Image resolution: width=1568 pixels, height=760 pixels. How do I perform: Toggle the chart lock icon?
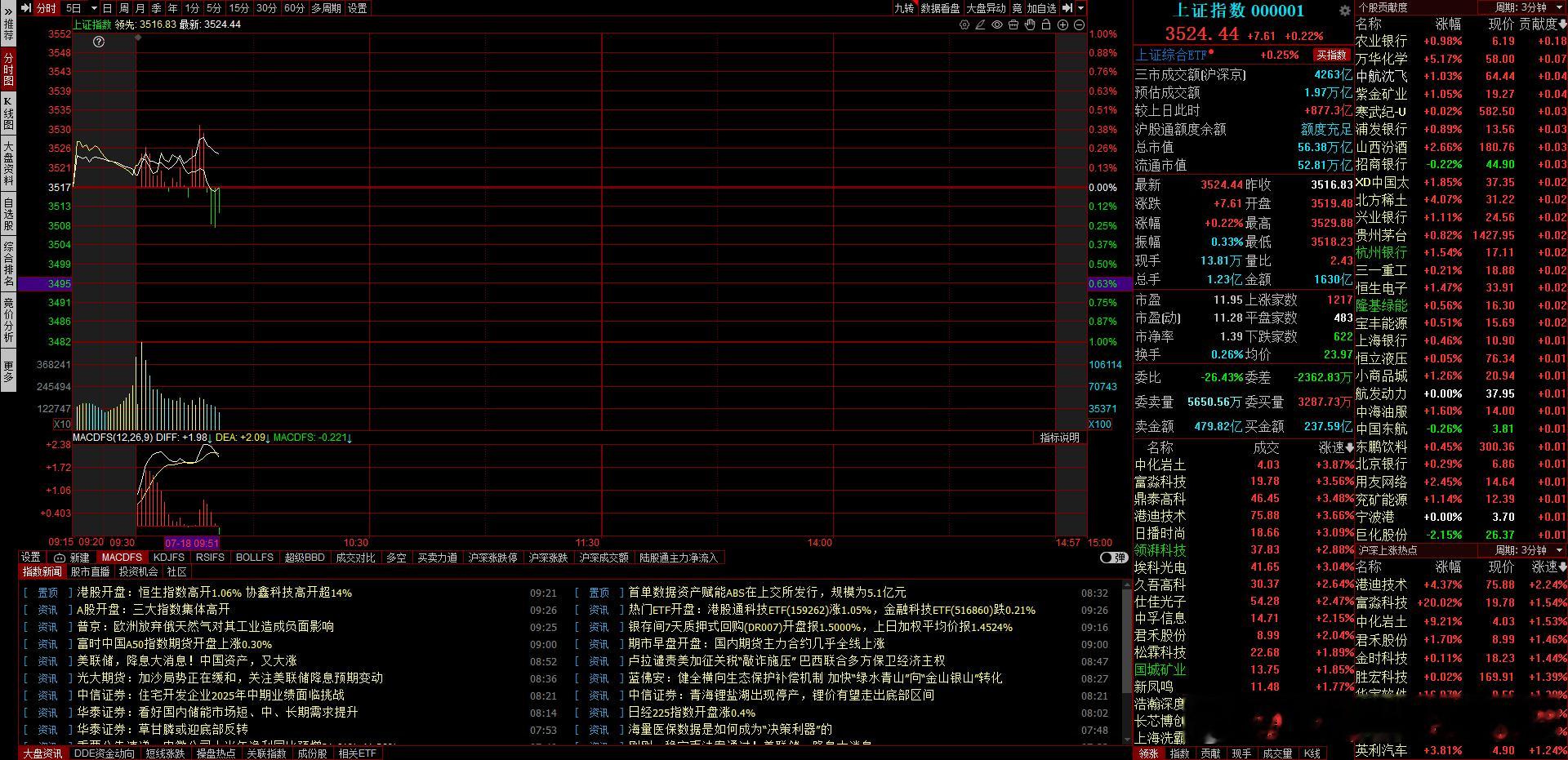click(1046, 25)
